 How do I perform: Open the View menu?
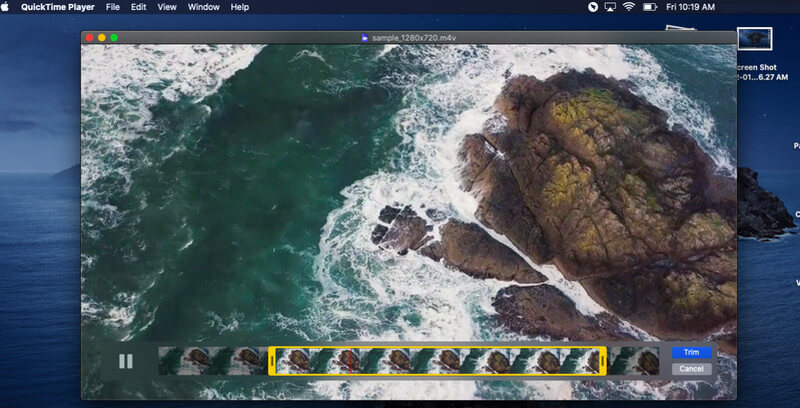click(x=167, y=7)
